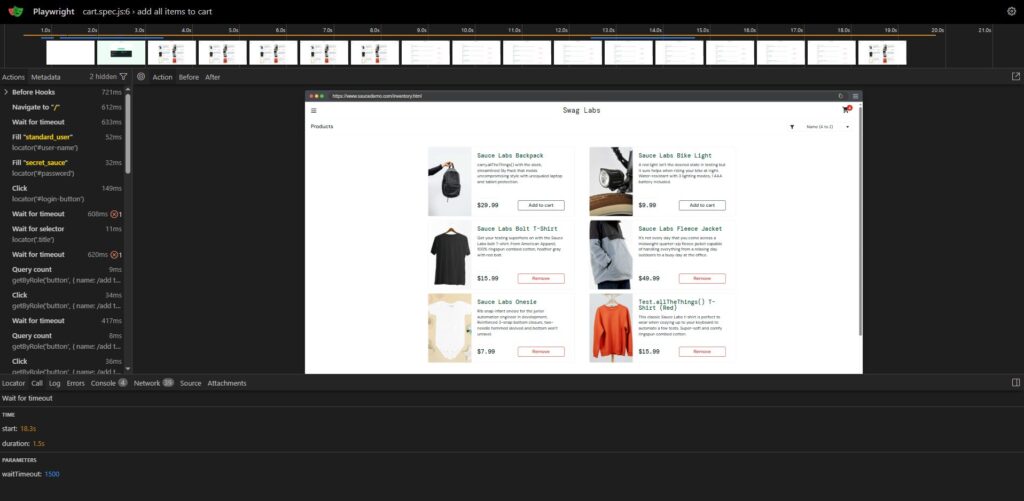Viewport: 1024px width, 501px height.
Task: Open the Sauce Labs Onesie product link
Action: pos(506,302)
